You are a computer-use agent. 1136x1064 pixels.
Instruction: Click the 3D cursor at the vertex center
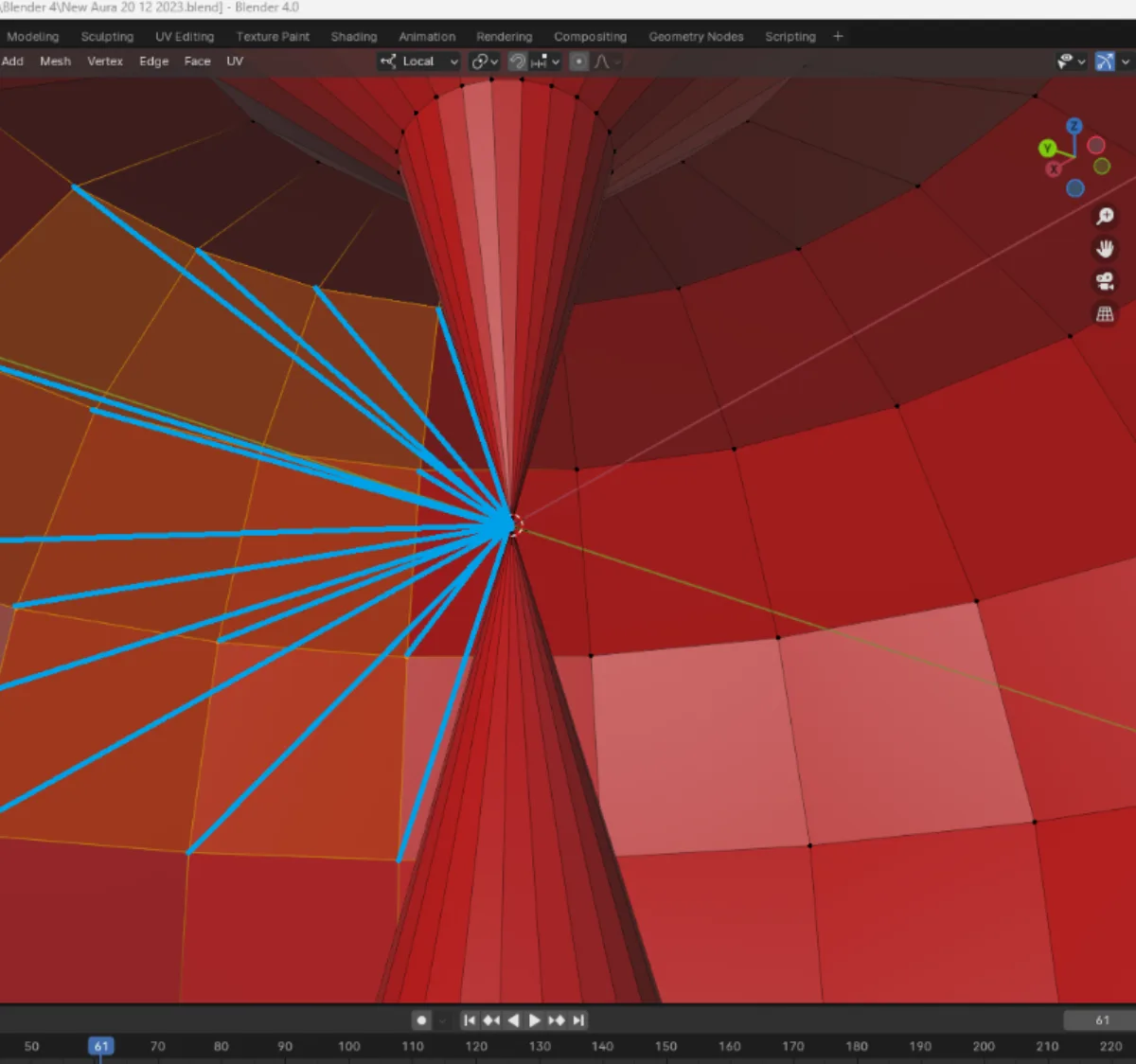(x=514, y=525)
